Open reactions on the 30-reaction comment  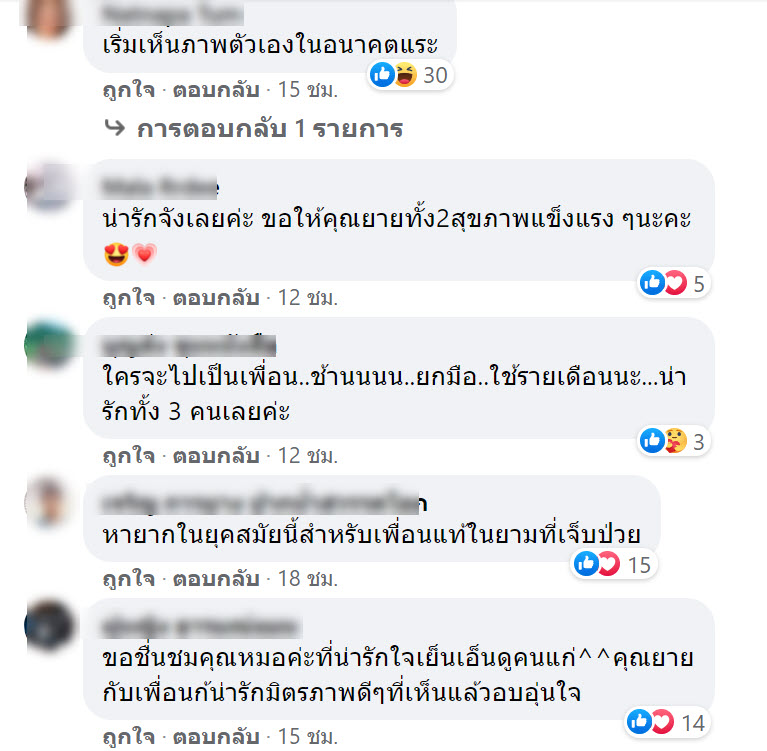[x=410, y=75]
